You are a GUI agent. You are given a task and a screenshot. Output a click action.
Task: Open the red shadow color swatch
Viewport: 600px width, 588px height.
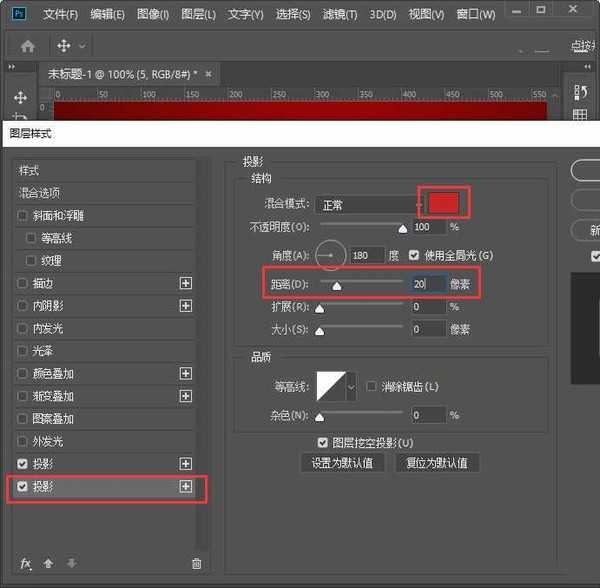(443, 203)
